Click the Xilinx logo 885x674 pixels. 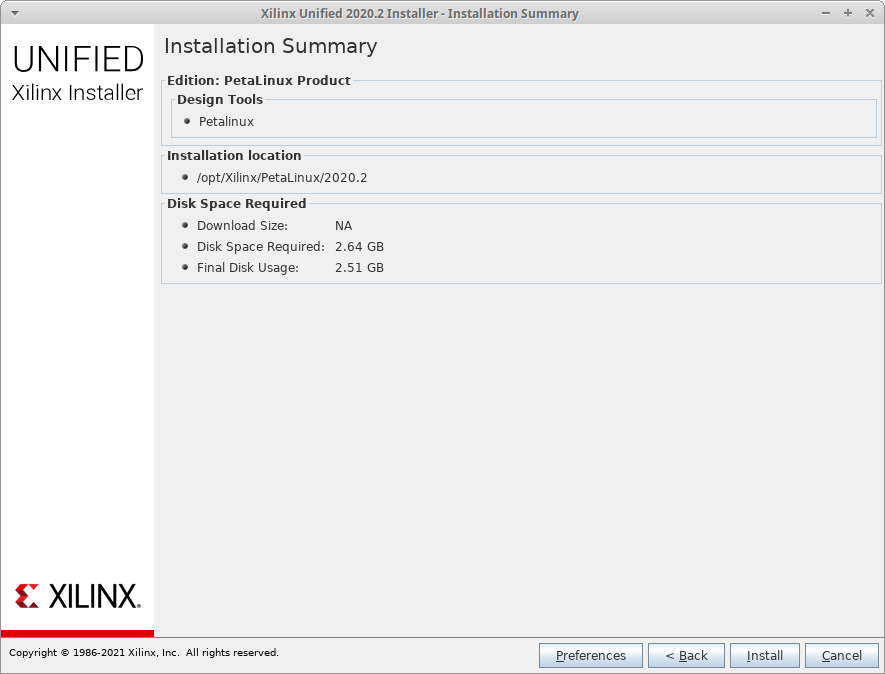(78, 596)
